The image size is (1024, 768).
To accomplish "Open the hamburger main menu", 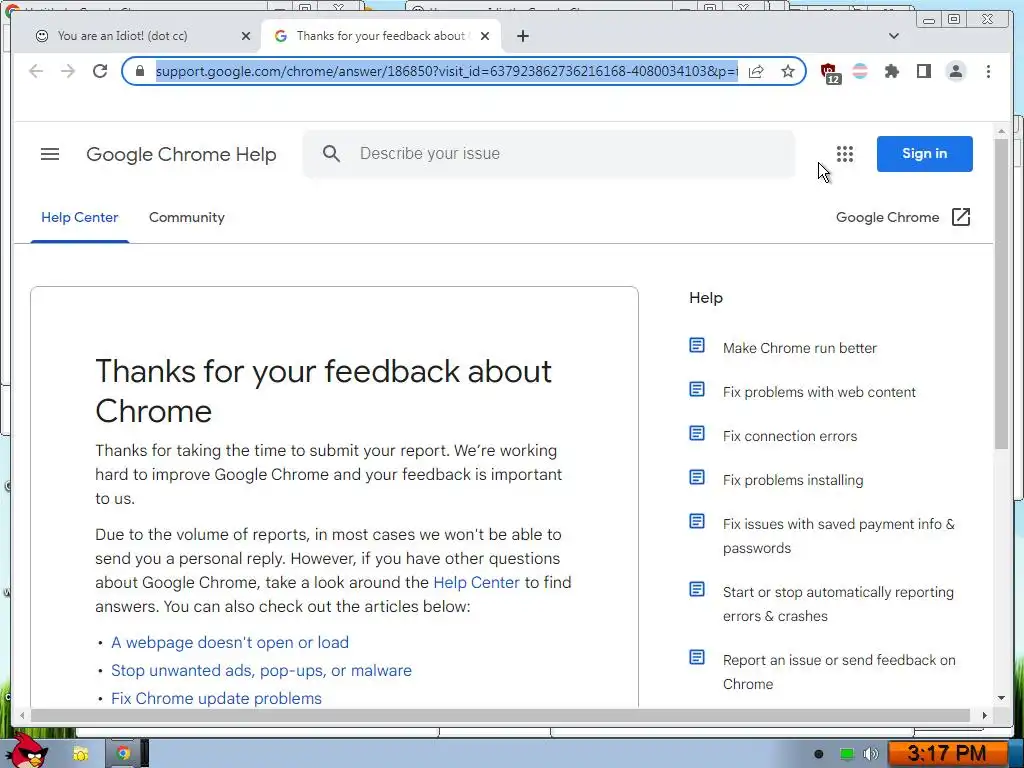I will (x=50, y=154).
